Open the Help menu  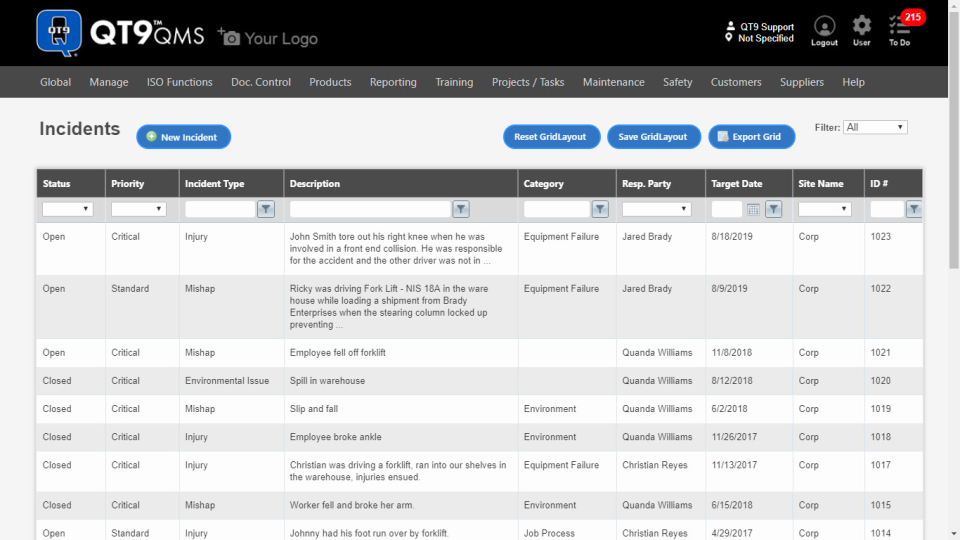coord(853,82)
